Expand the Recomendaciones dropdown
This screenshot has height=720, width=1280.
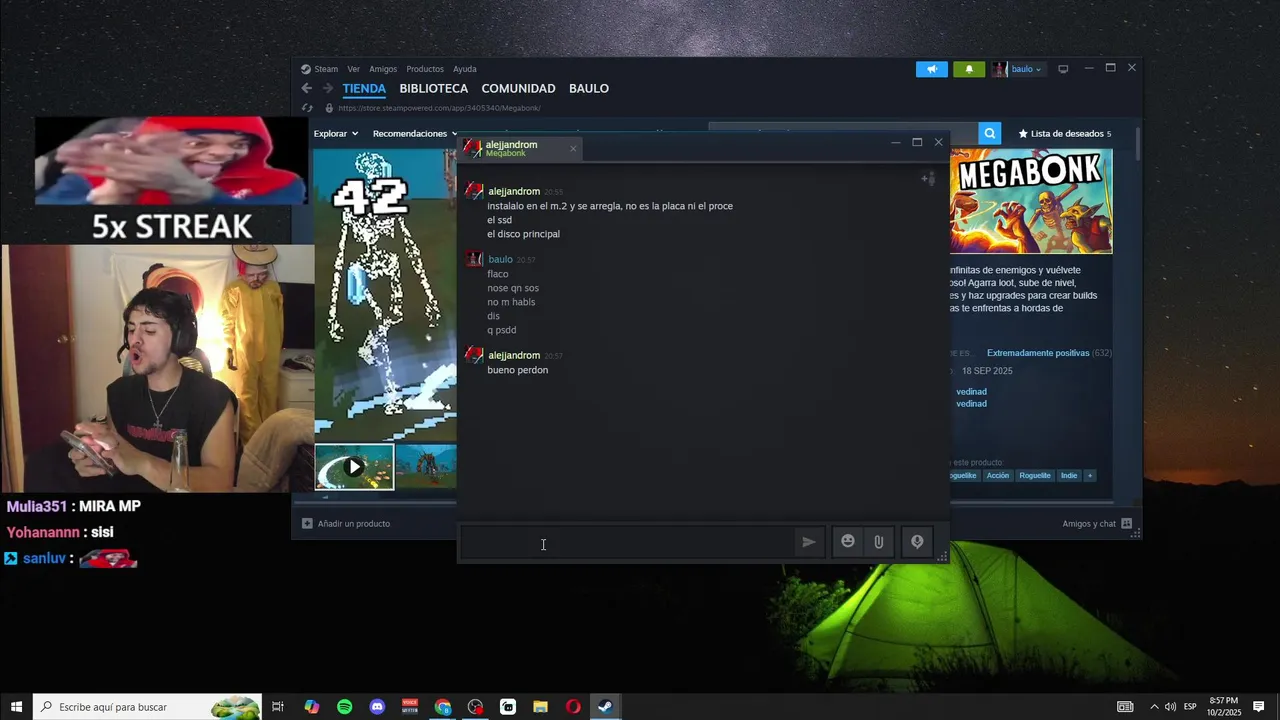pyautogui.click(x=415, y=133)
